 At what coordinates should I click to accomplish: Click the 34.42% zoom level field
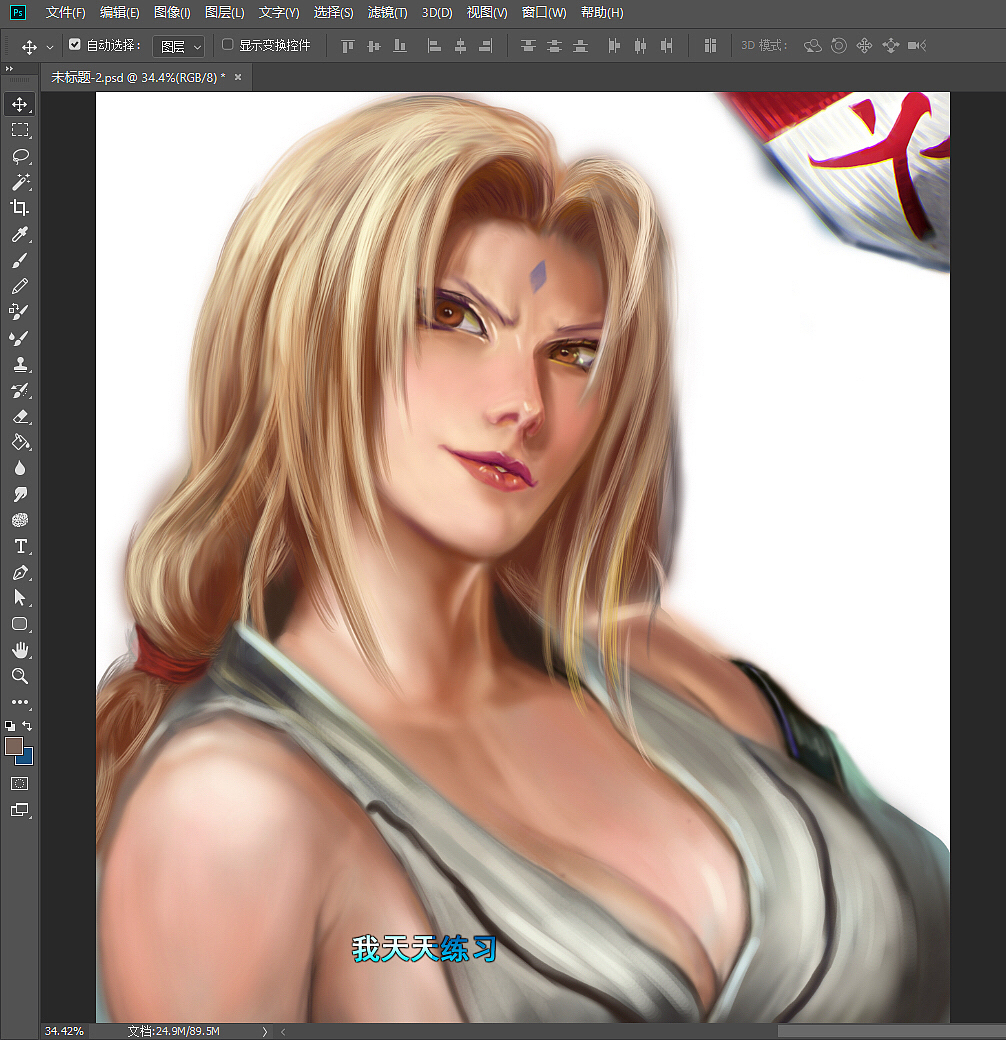pos(64,1031)
